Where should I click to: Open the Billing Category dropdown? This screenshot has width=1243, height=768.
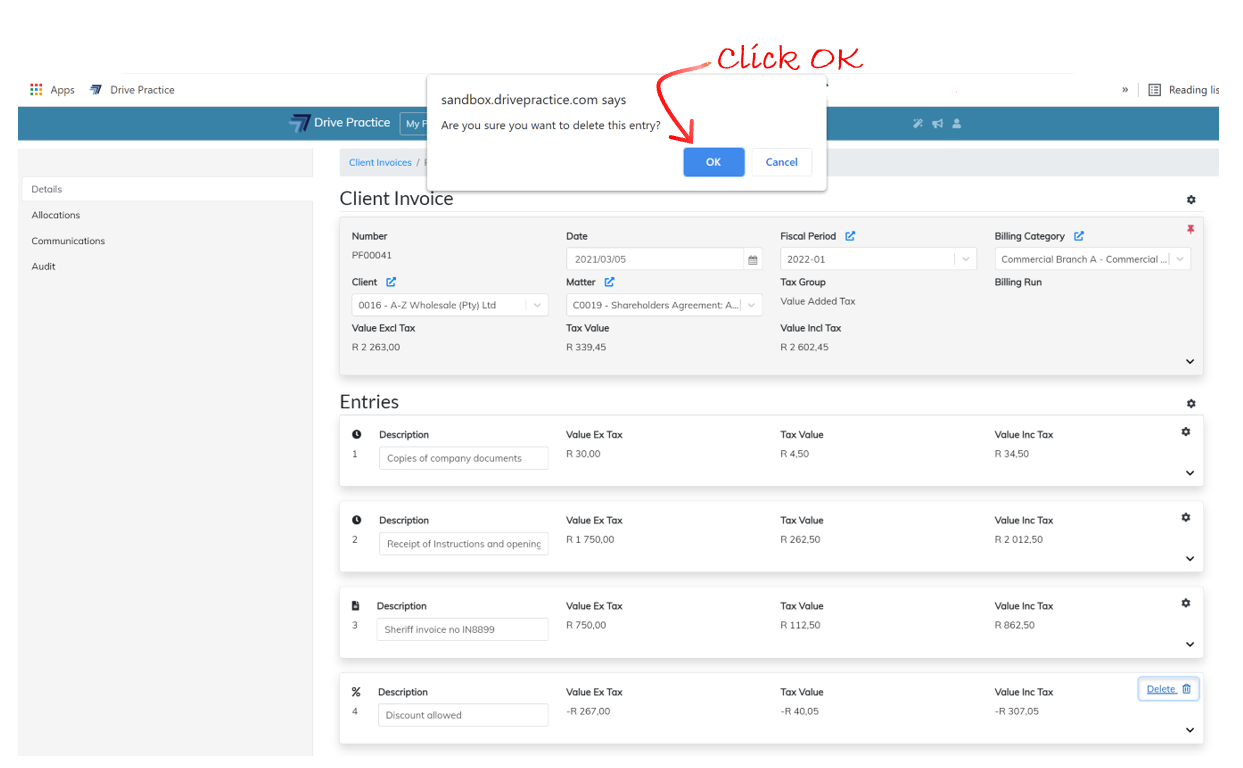(x=1180, y=259)
